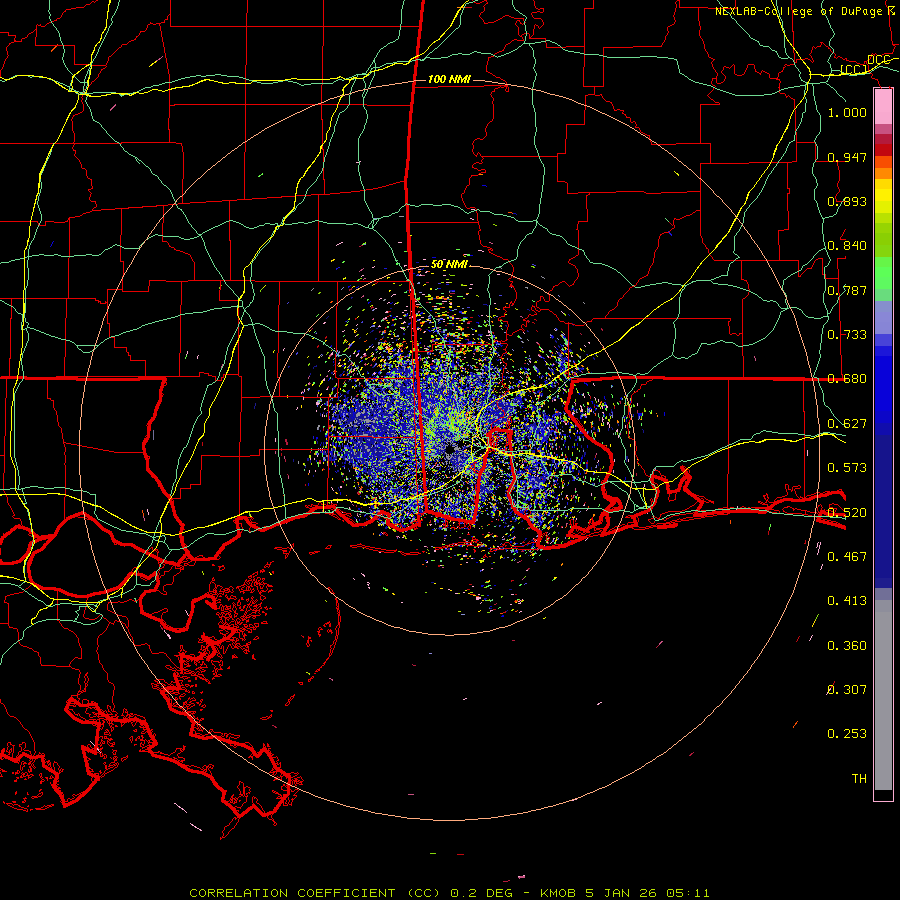Click the 0.733 color scale value
The height and width of the screenshot is (900, 900).
[847, 335]
